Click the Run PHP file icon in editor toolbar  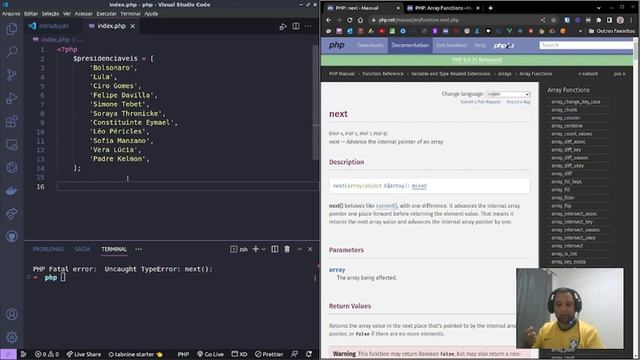click(283, 27)
